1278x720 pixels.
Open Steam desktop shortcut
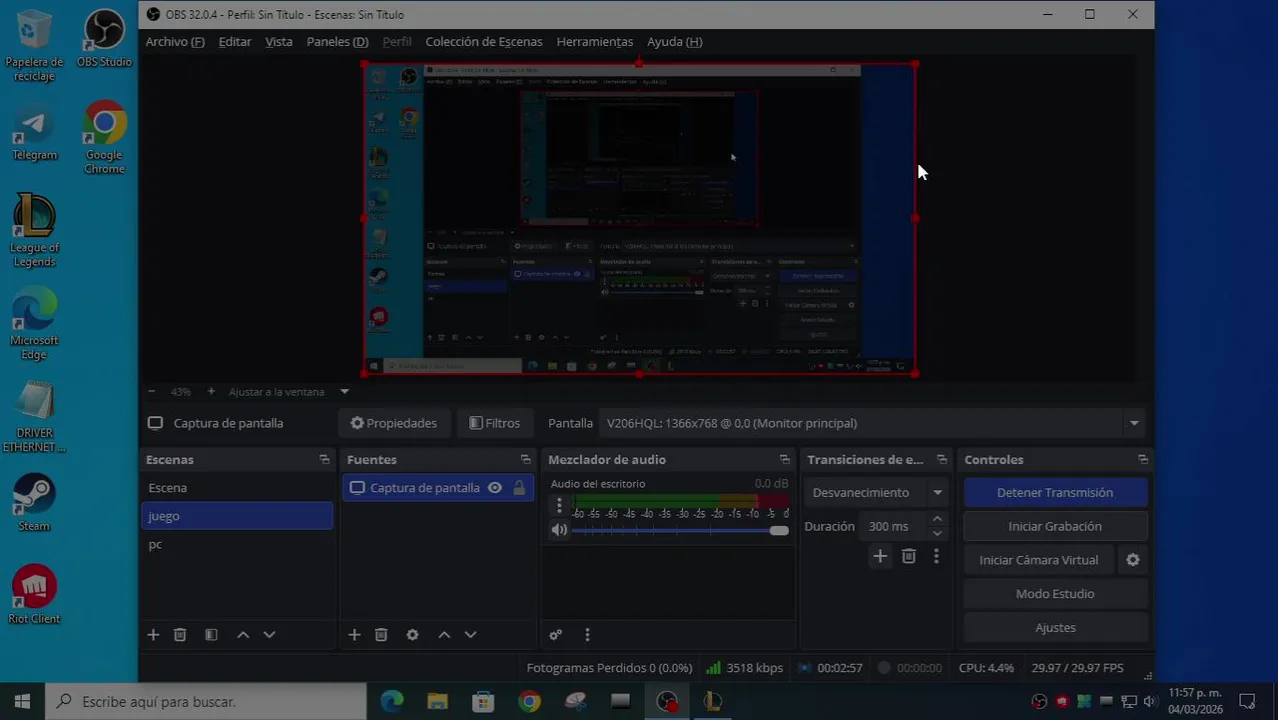click(34, 503)
